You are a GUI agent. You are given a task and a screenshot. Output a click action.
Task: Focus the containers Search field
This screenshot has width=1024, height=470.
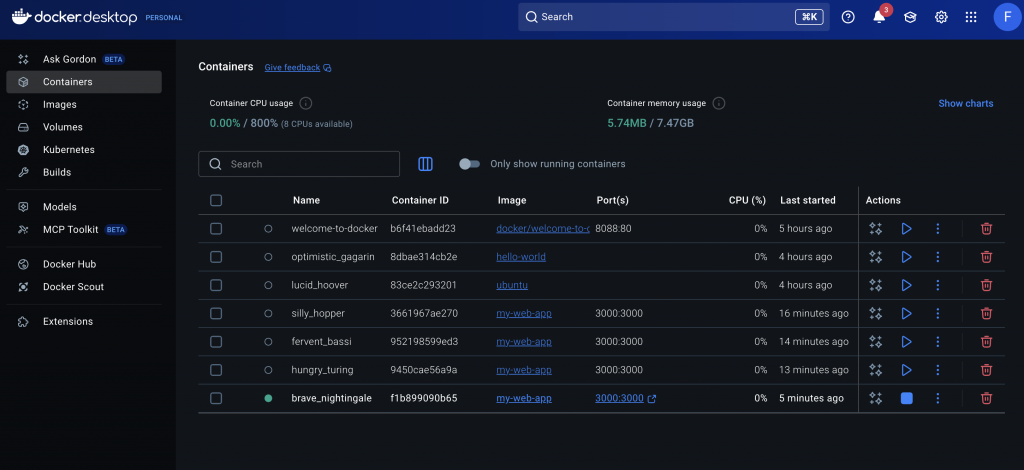click(310, 164)
